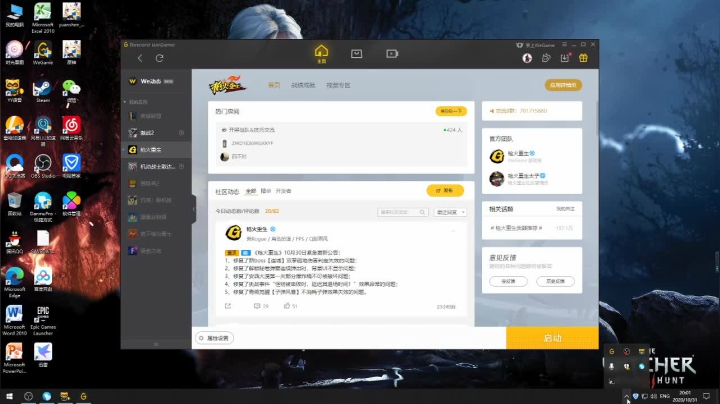The image size is (720, 404).
Task: Open Microsoft PowerPoint desktop shortcut
Action: point(14,358)
